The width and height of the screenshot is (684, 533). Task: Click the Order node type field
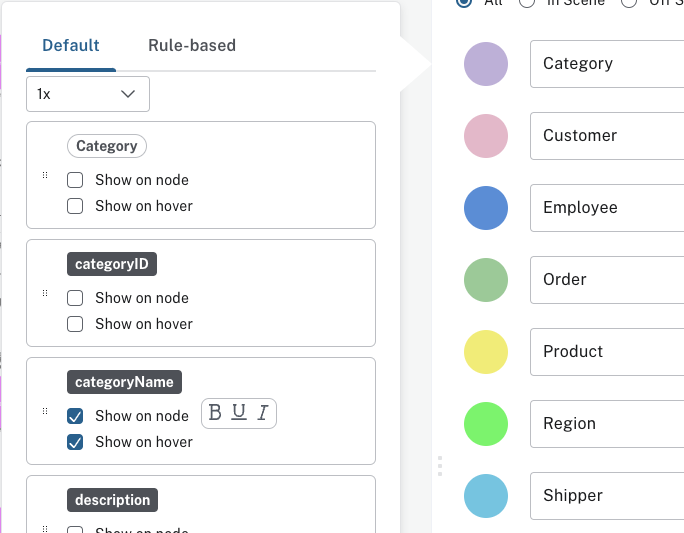pyautogui.click(x=607, y=280)
